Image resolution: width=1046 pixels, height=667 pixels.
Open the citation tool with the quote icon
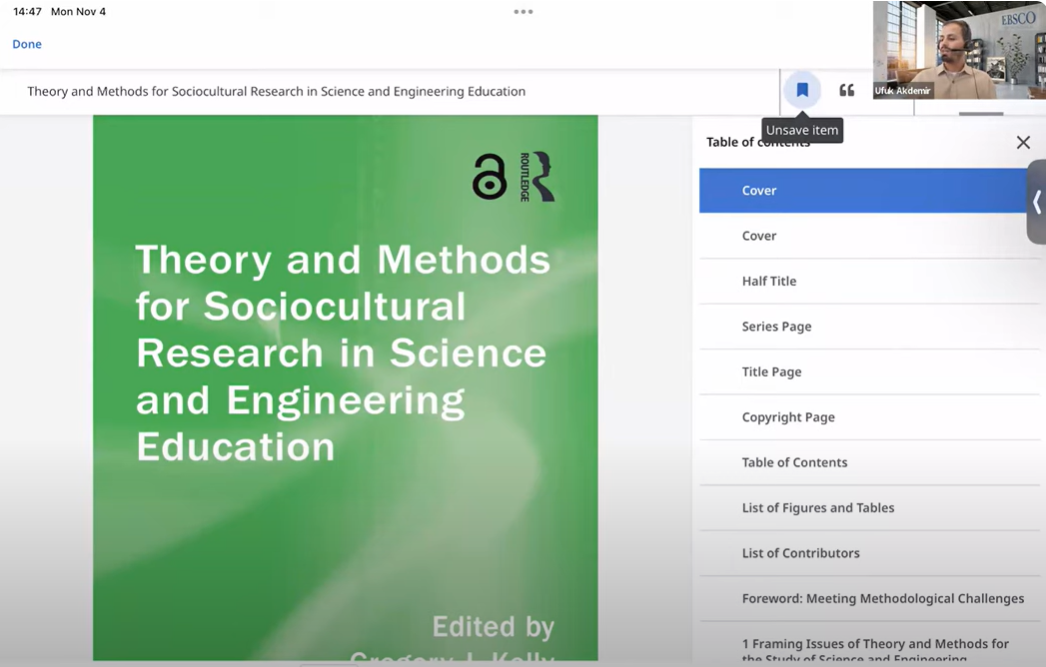click(x=847, y=90)
